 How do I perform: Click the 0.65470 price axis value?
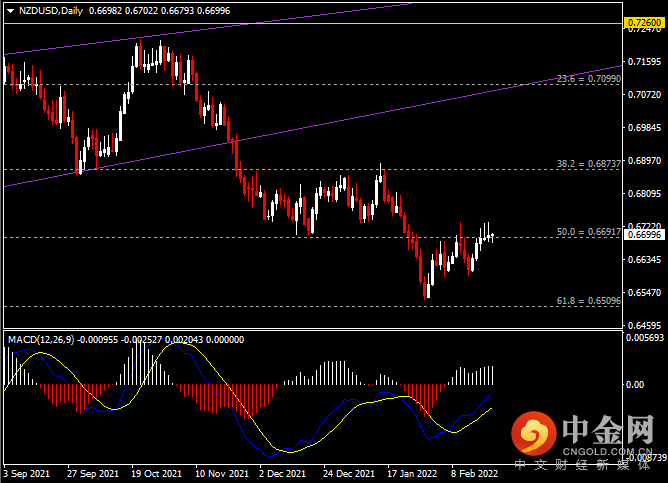645,293
